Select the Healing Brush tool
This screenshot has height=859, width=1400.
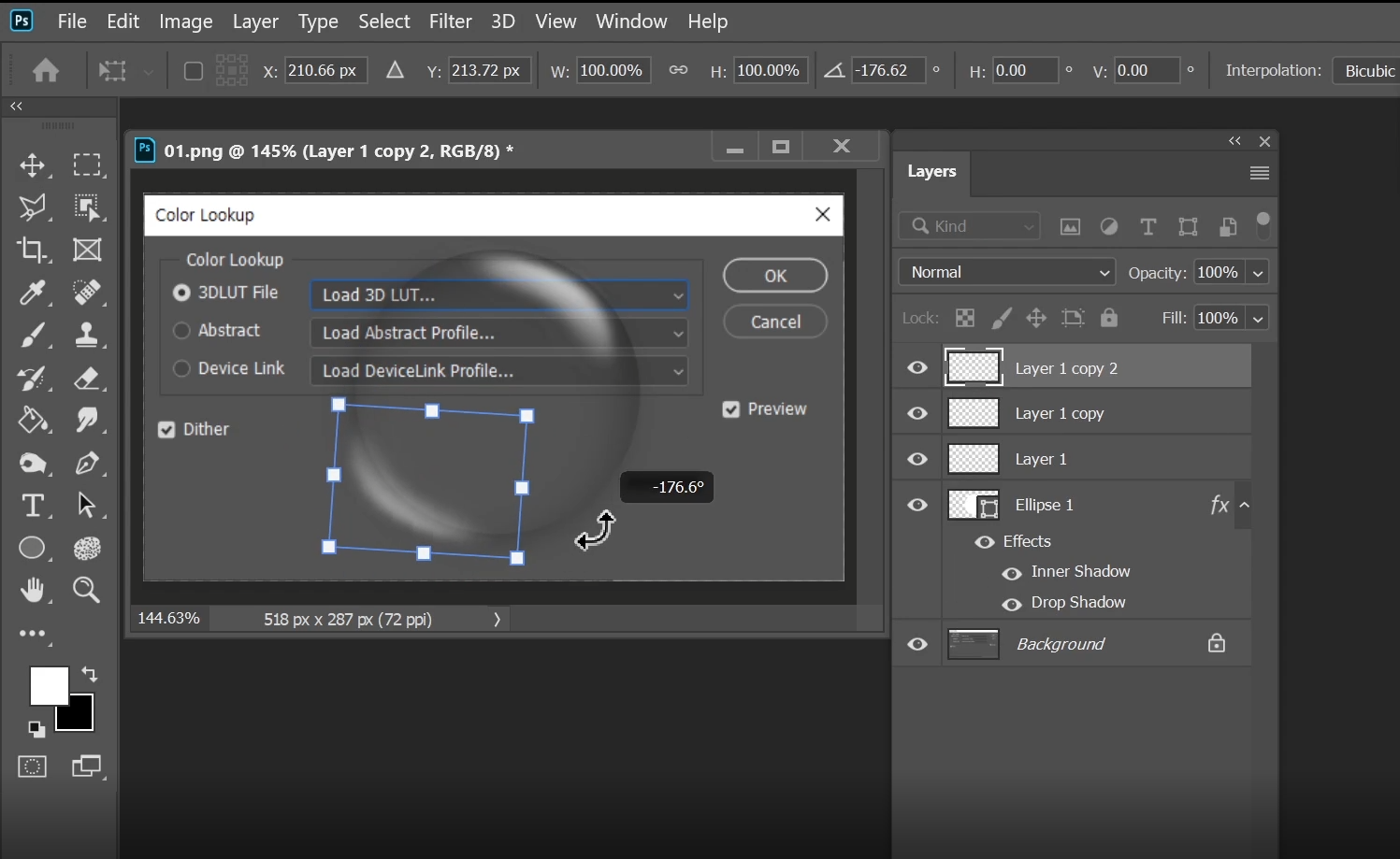coord(87,293)
